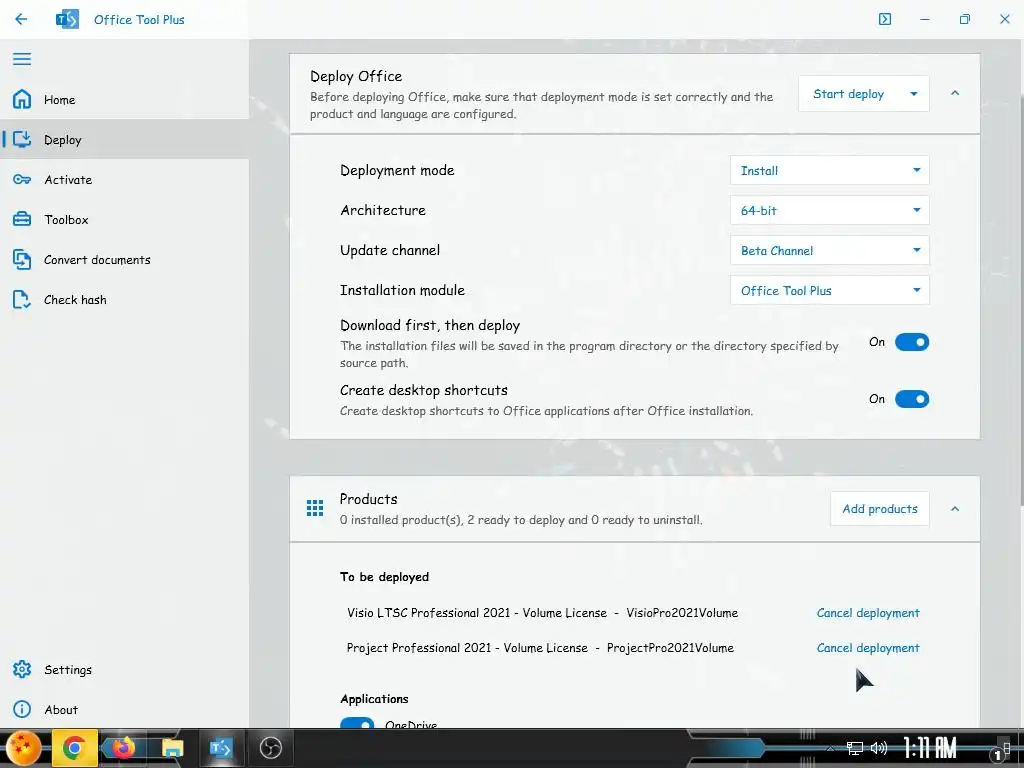Open the Convert documents page

click(x=97, y=259)
